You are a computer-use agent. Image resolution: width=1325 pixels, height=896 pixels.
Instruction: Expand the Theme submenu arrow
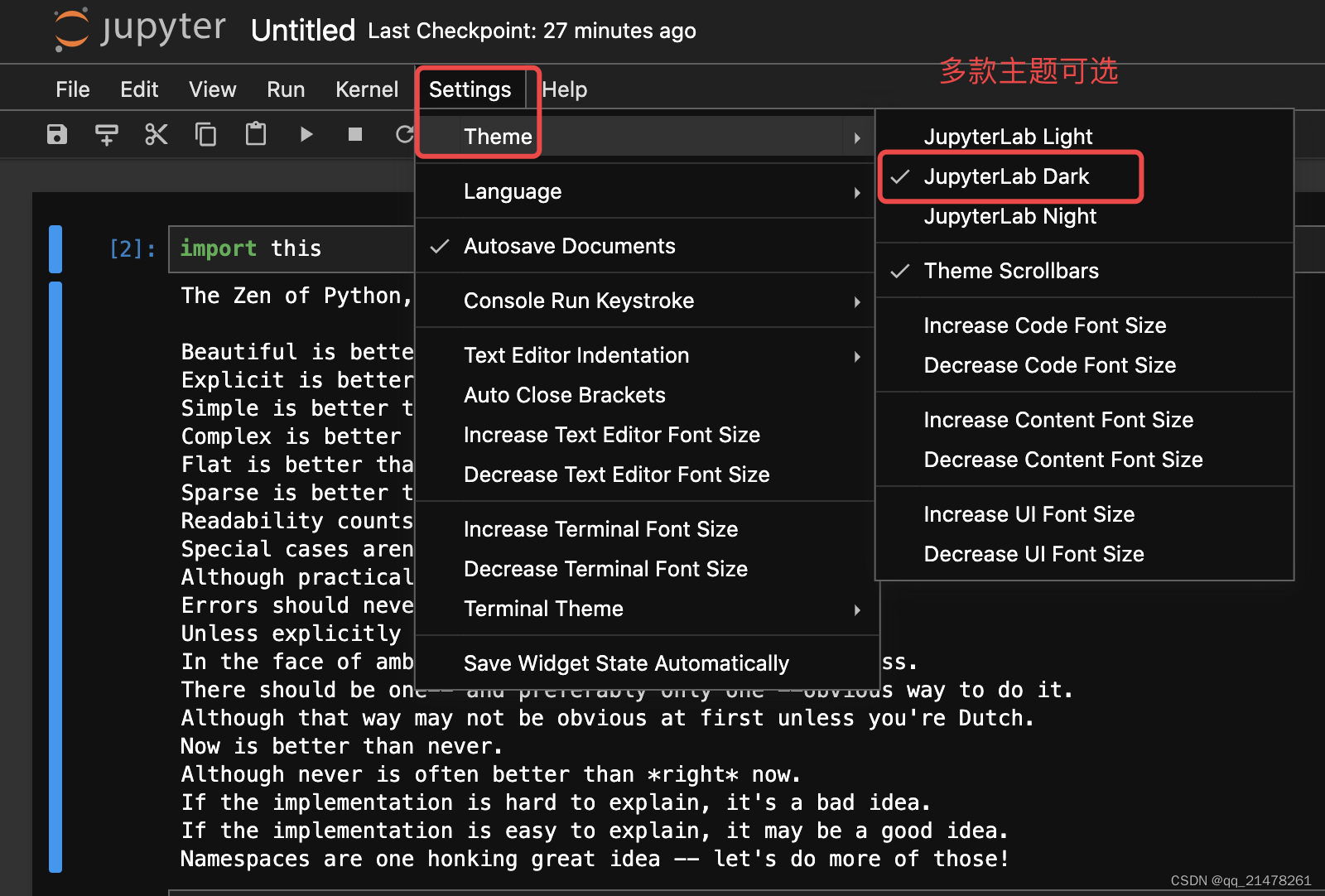(858, 137)
